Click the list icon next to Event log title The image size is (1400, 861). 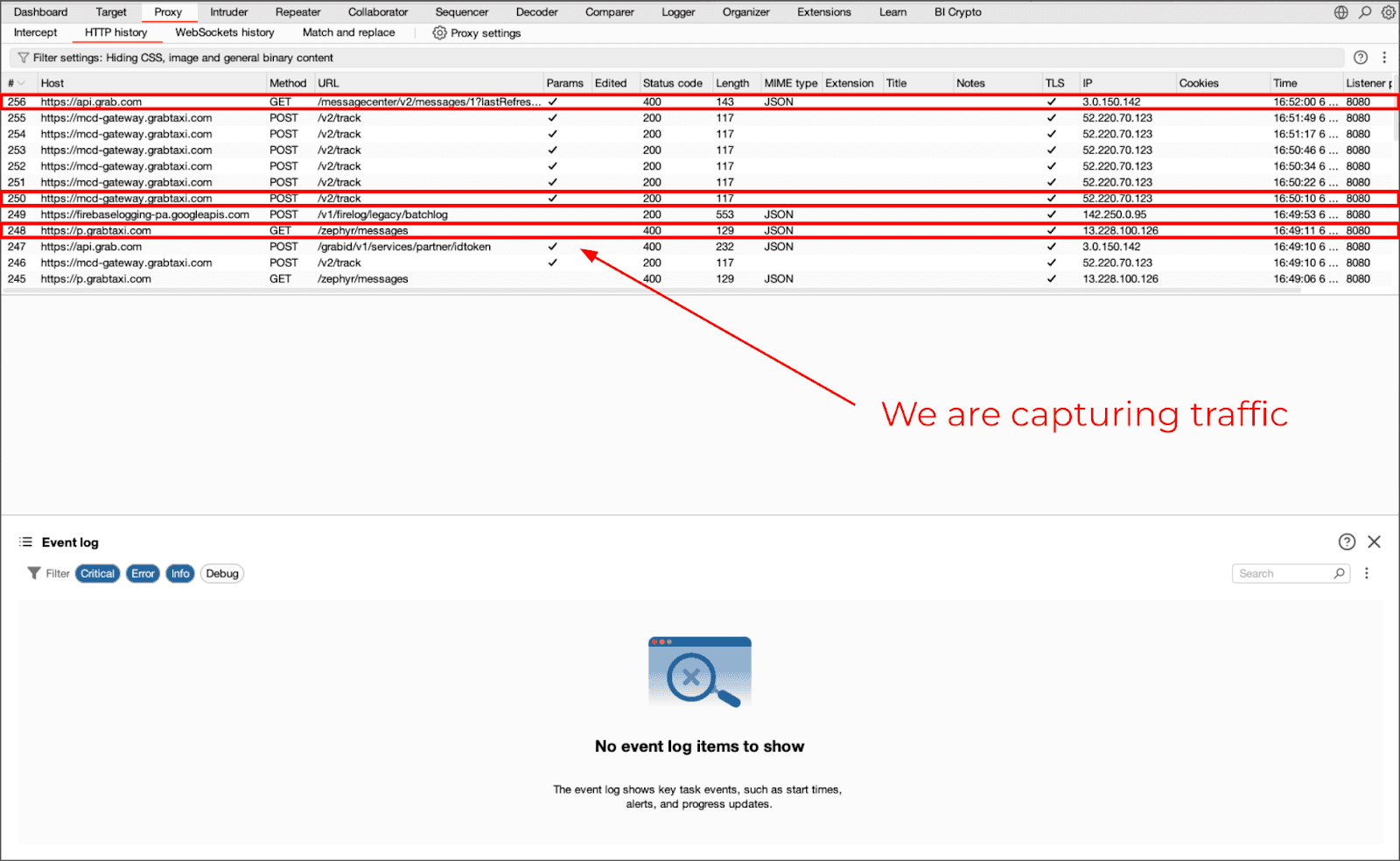point(25,542)
